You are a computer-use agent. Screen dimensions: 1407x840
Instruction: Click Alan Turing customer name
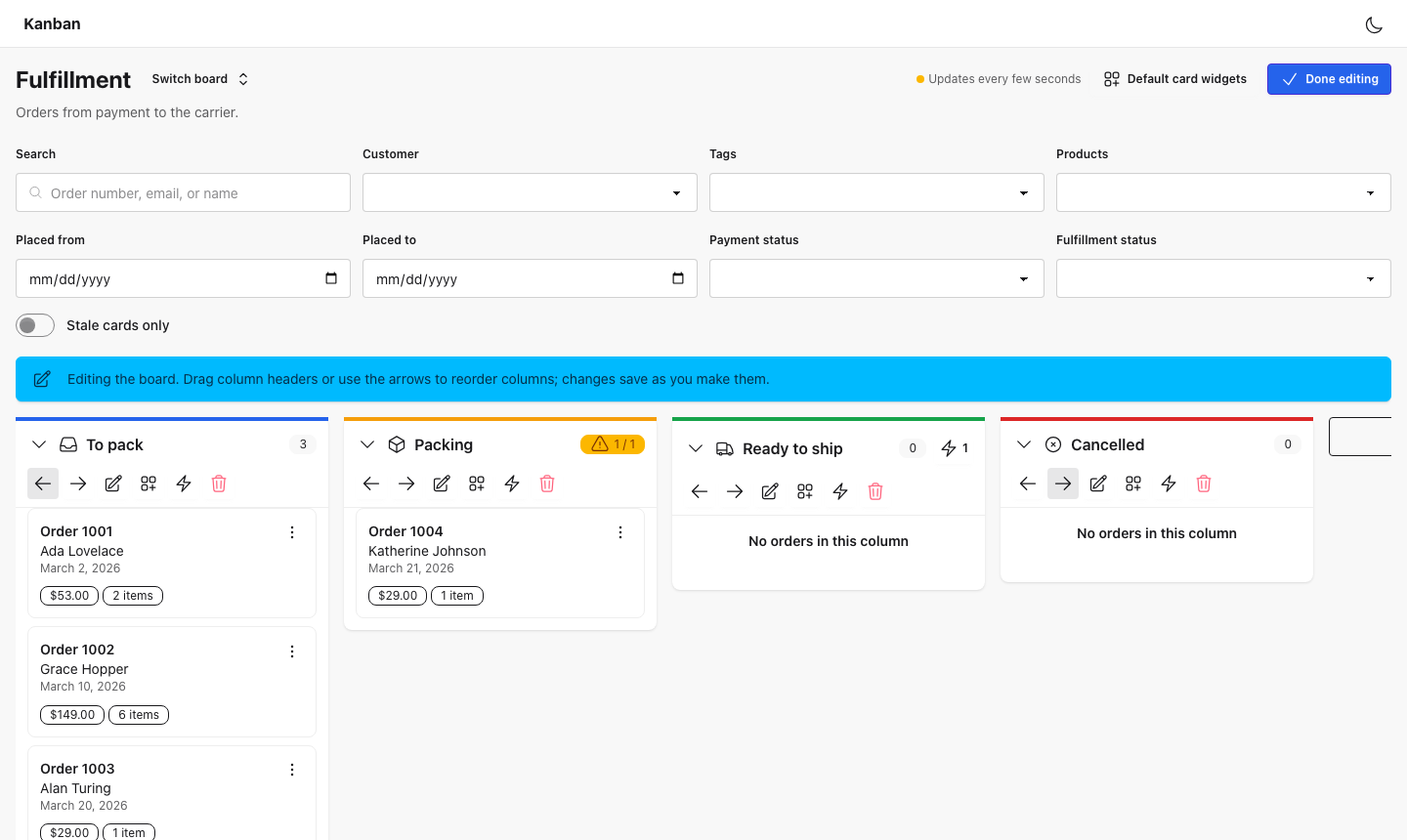(x=75, y=788)
